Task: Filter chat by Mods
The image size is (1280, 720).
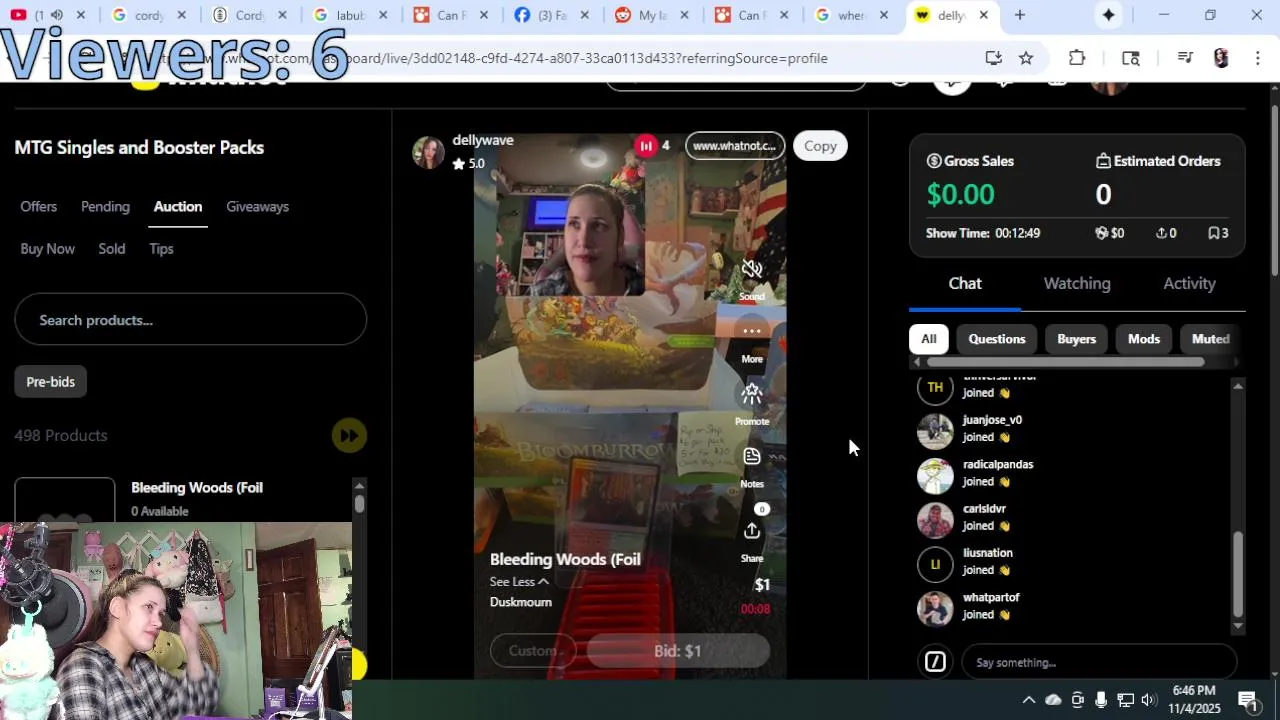Action: pyautogui.click(x=1144, y=339)
